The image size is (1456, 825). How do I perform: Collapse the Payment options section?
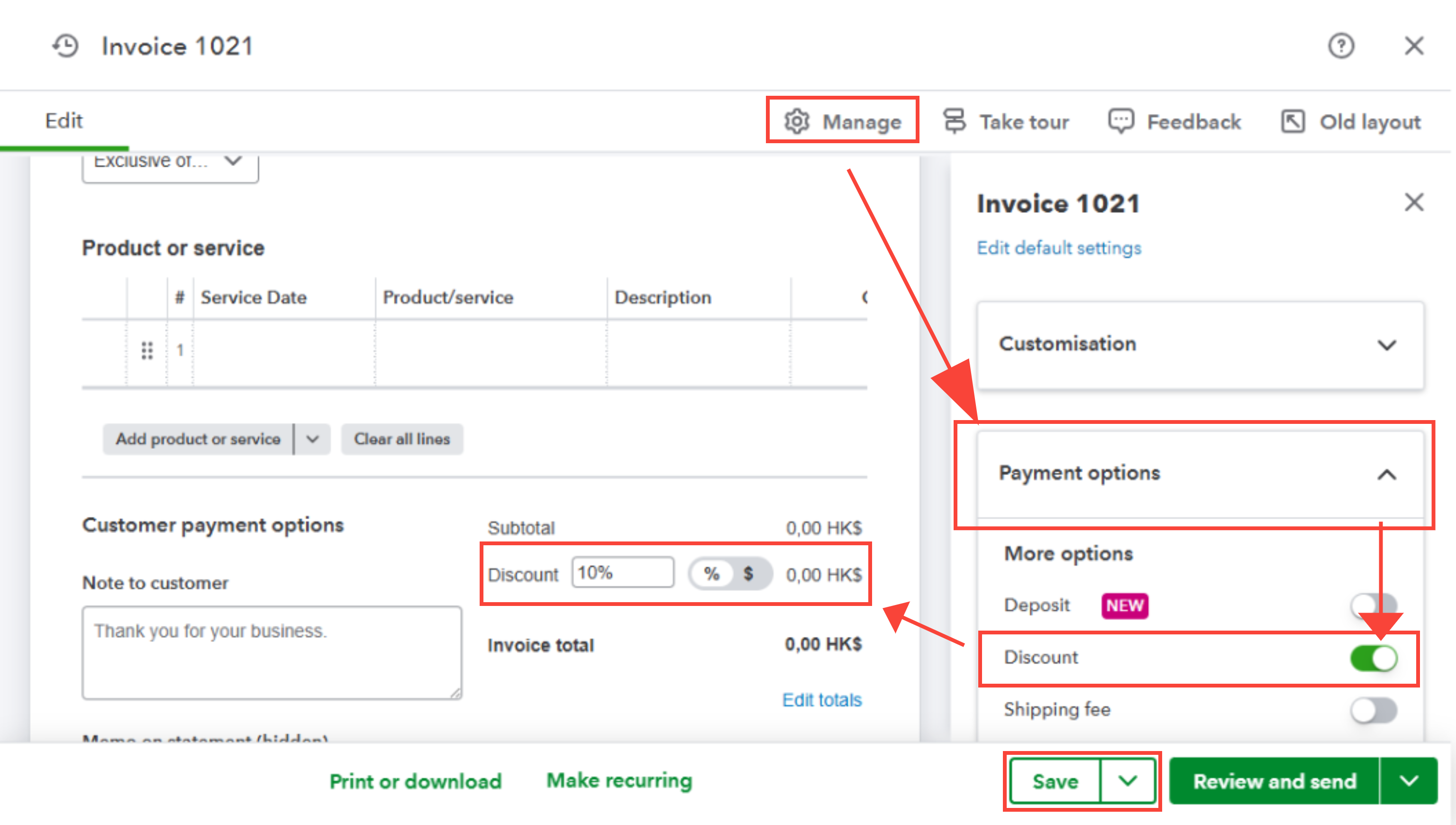(x=1200, y=474)
